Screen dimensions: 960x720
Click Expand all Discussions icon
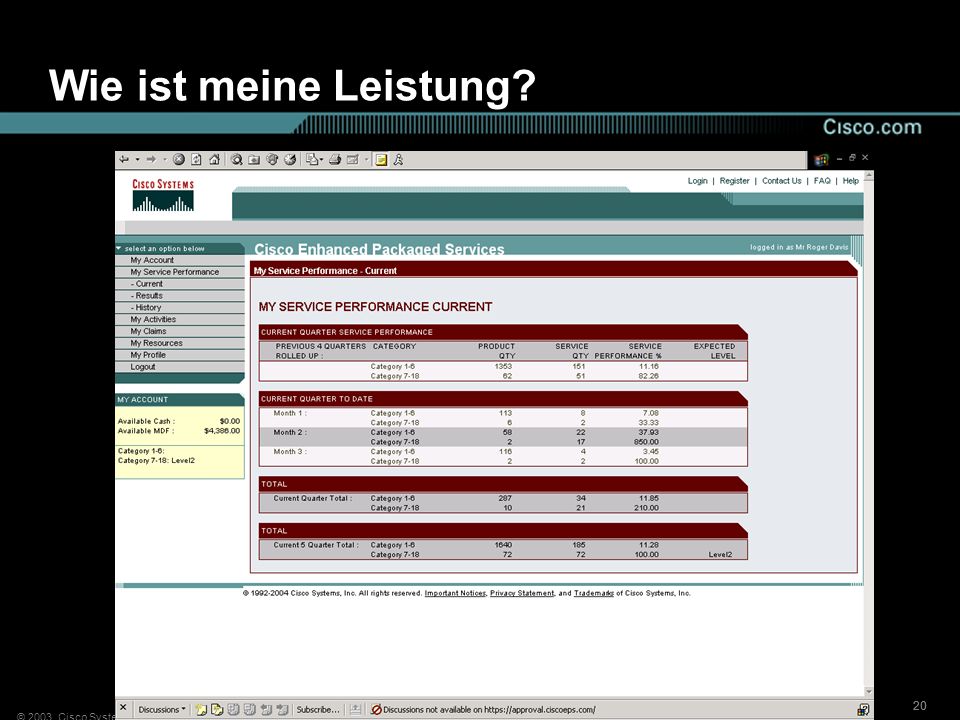233,710
